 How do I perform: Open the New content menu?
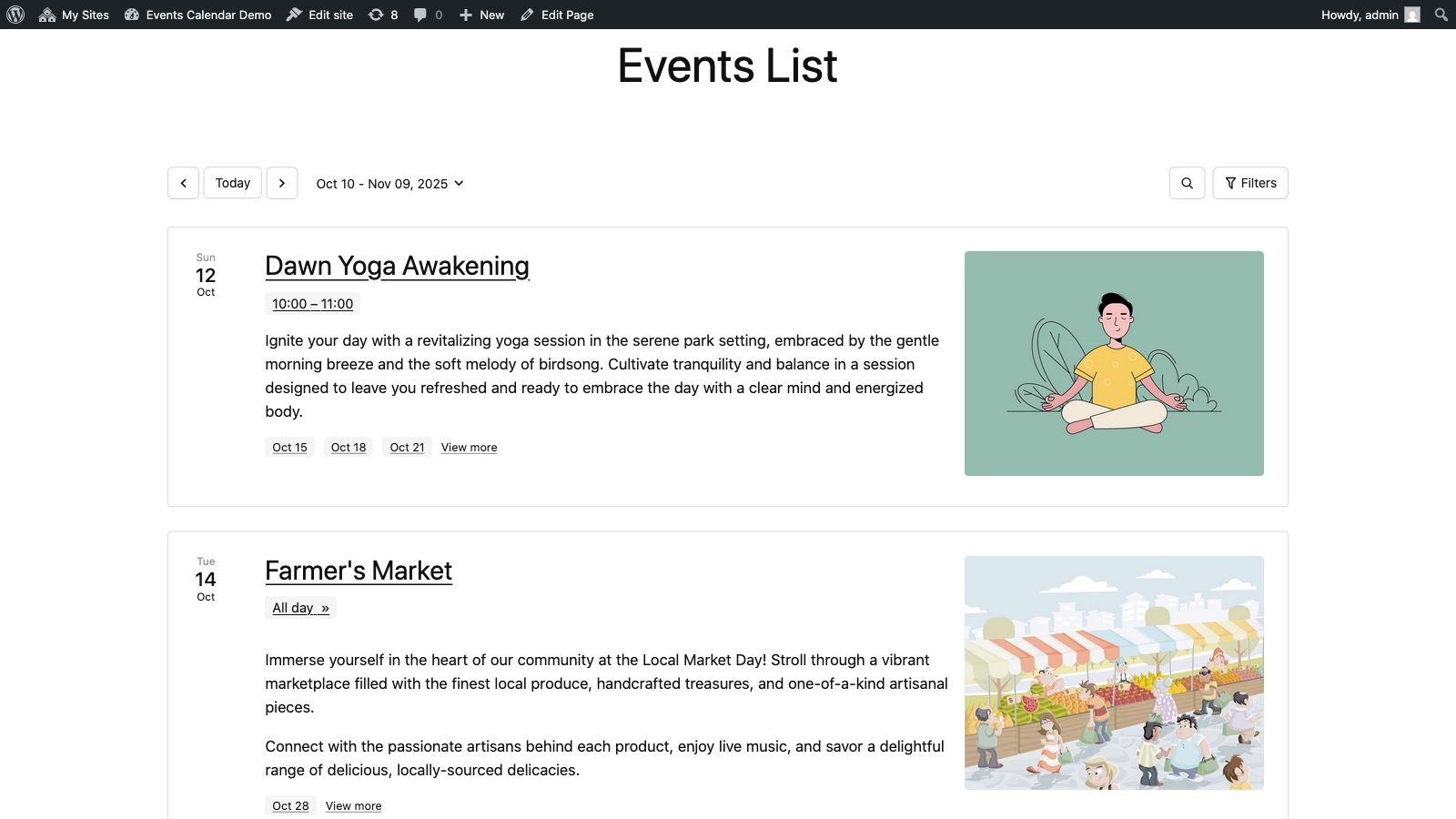tap(482, 15)
